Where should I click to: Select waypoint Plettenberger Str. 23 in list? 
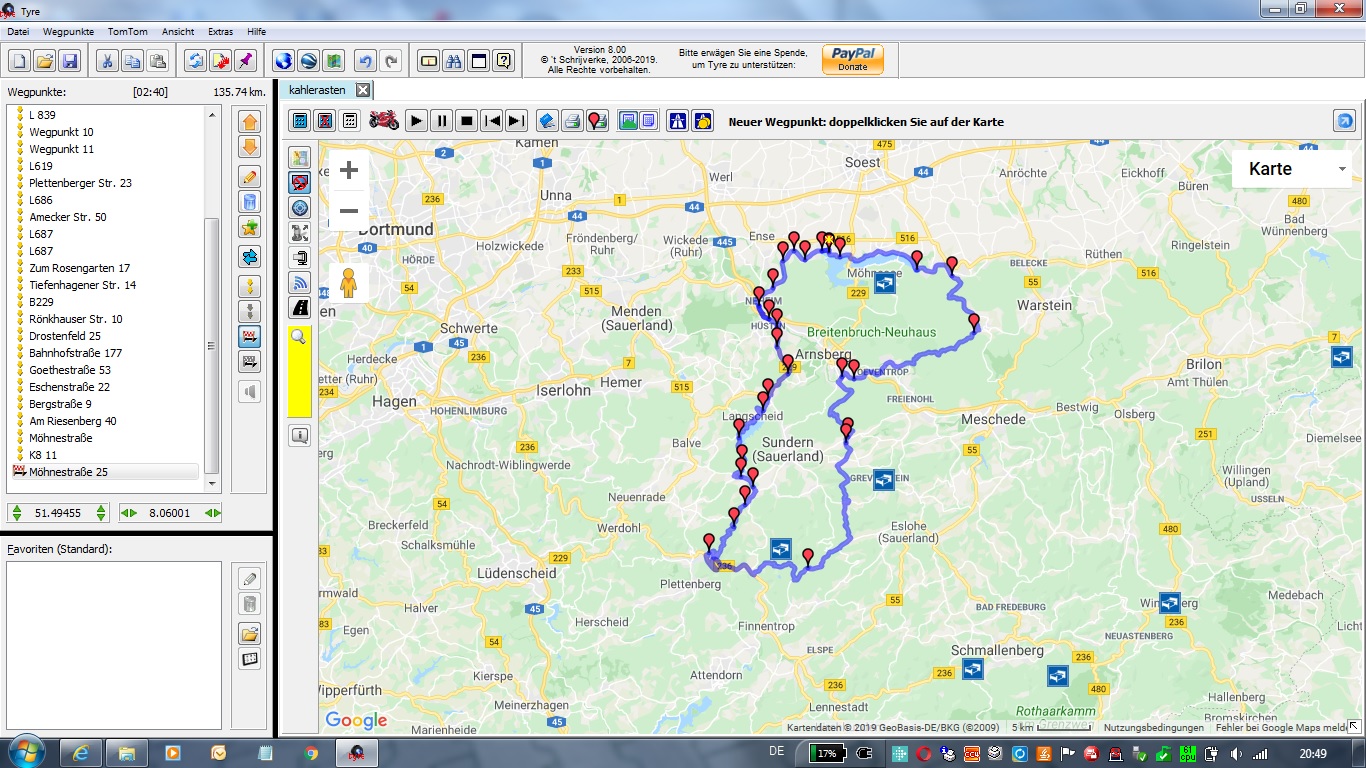[80, 183]
